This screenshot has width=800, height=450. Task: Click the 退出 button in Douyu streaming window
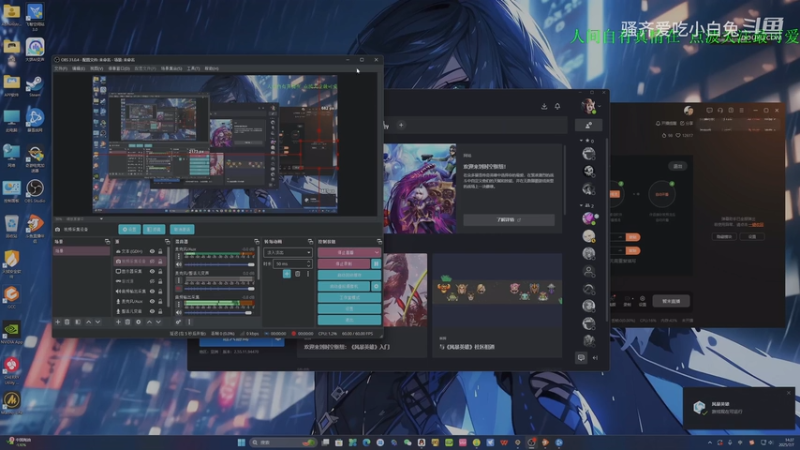(x=678, y=166)
